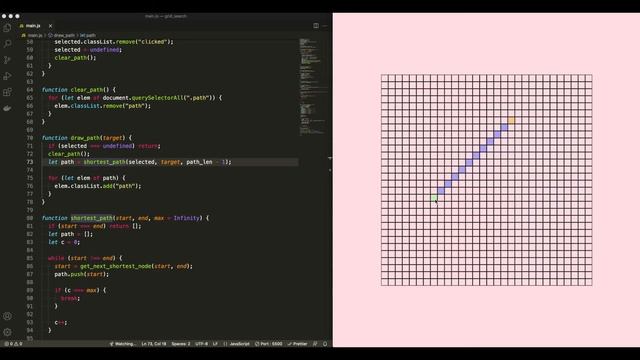Open the Manage gear icon
The image size is (640, 360).
[x=7, y=332]
